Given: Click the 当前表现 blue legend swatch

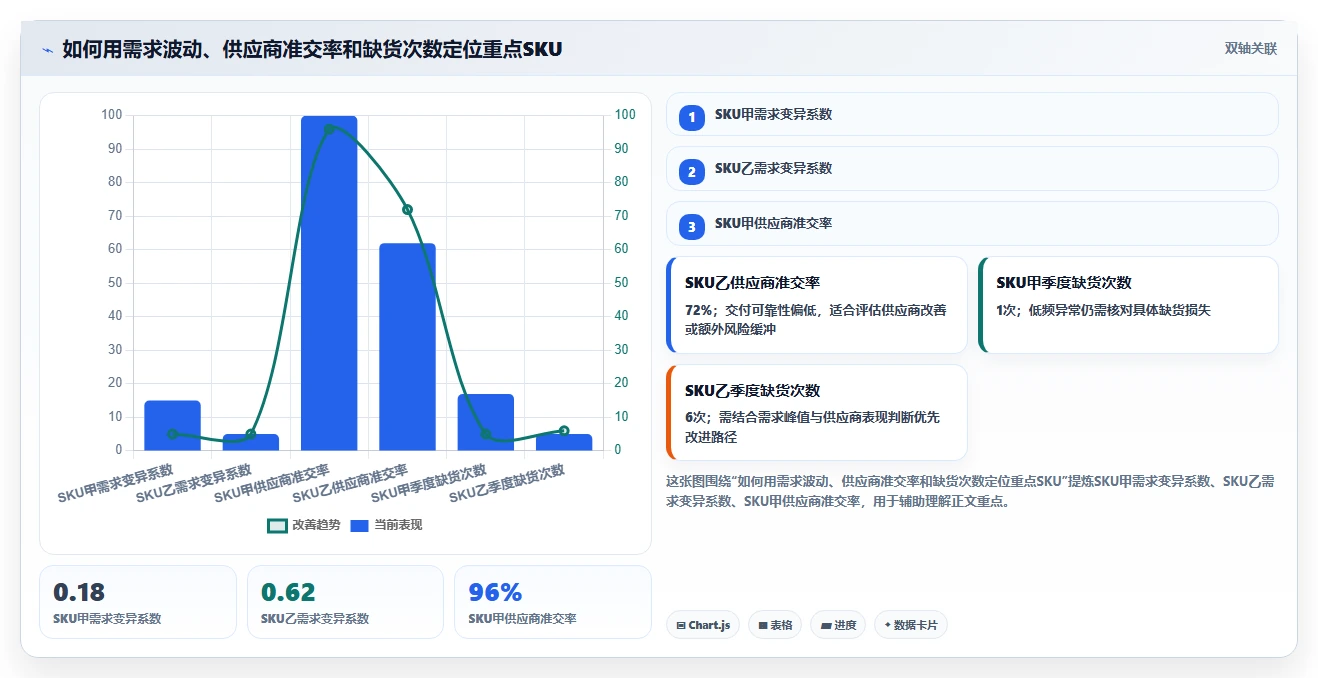Looking at the screenshot, I should point(360,525).
